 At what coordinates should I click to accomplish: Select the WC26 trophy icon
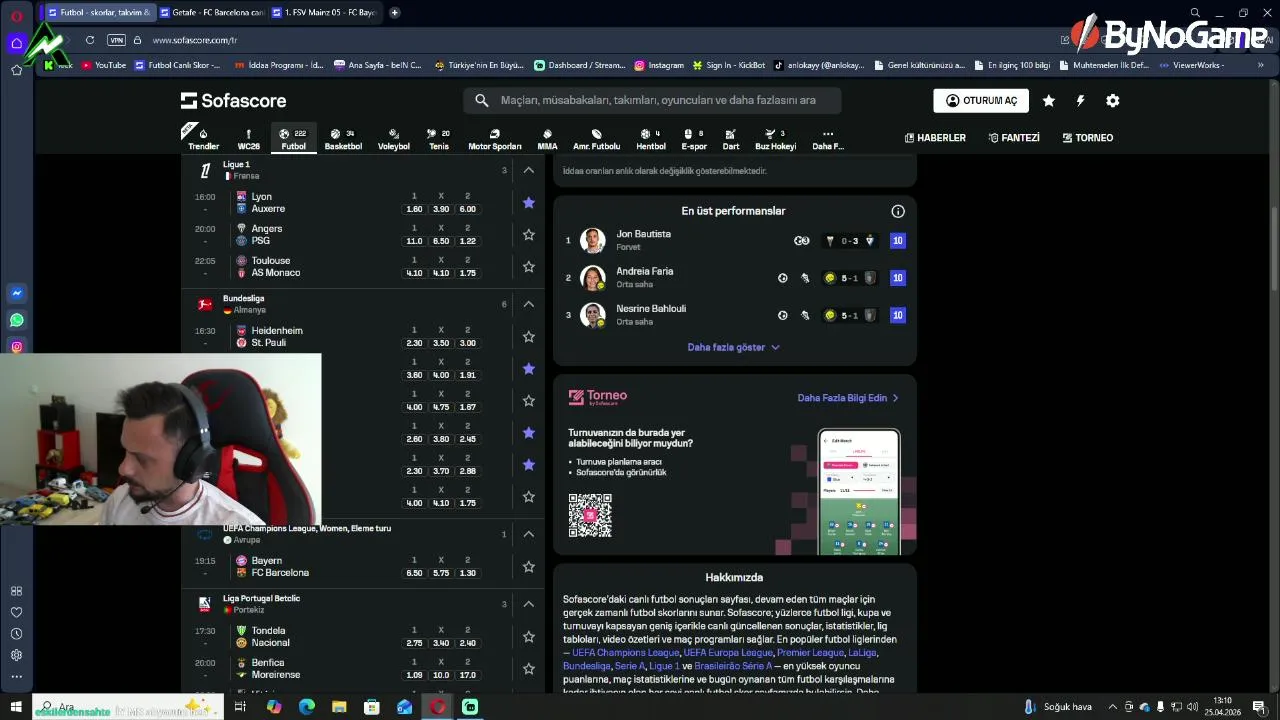(248, 138)
